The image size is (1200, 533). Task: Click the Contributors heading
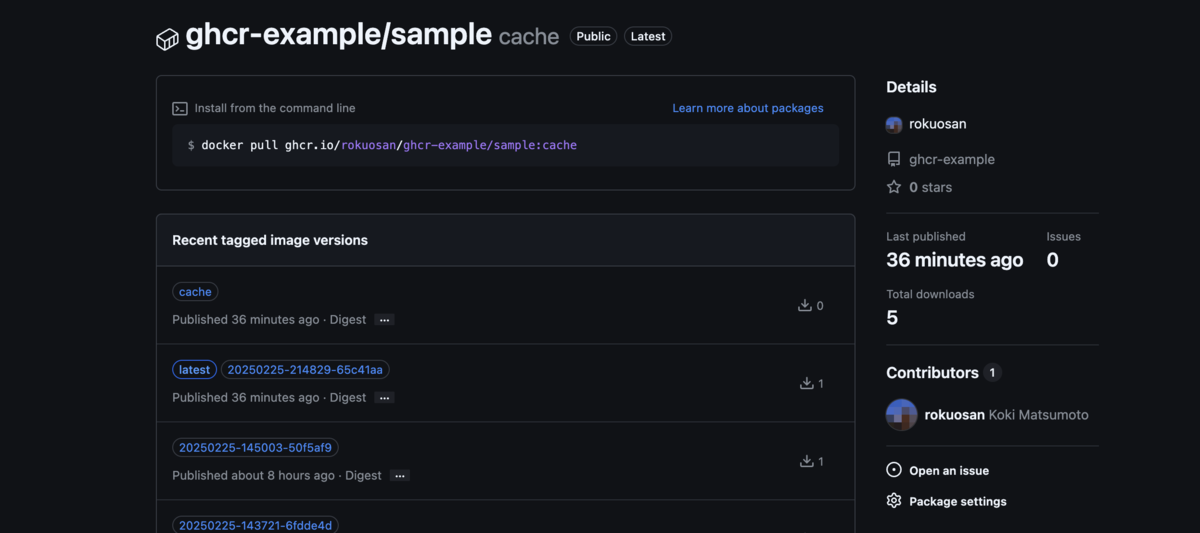coord(932,372)
